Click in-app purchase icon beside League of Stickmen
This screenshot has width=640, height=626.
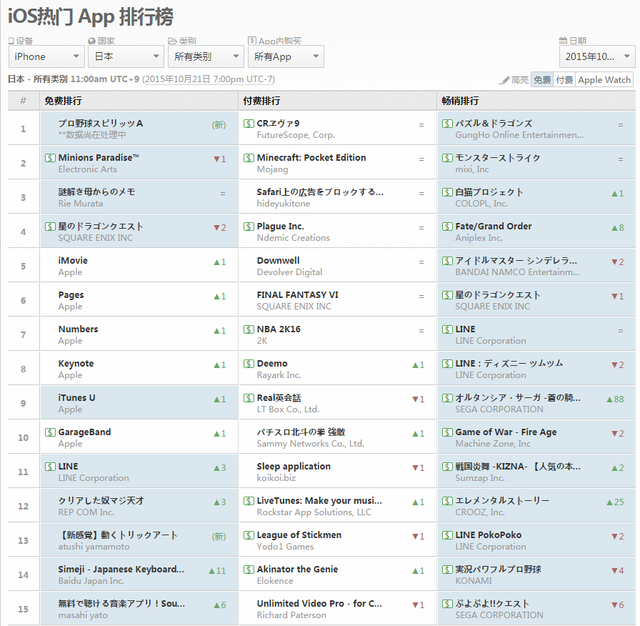coord(249,535)
